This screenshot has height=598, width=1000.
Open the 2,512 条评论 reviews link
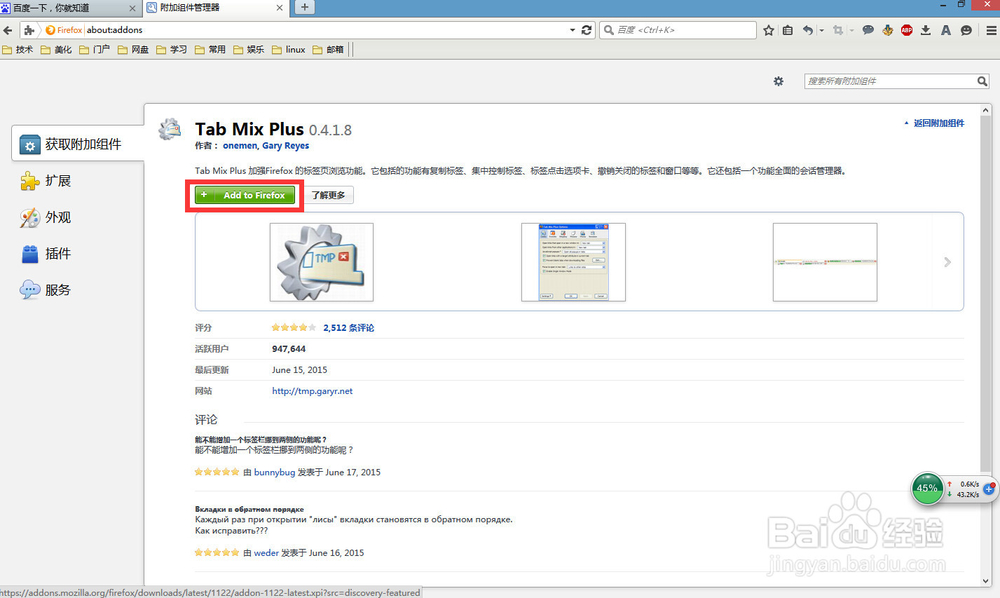click(348, 328)
